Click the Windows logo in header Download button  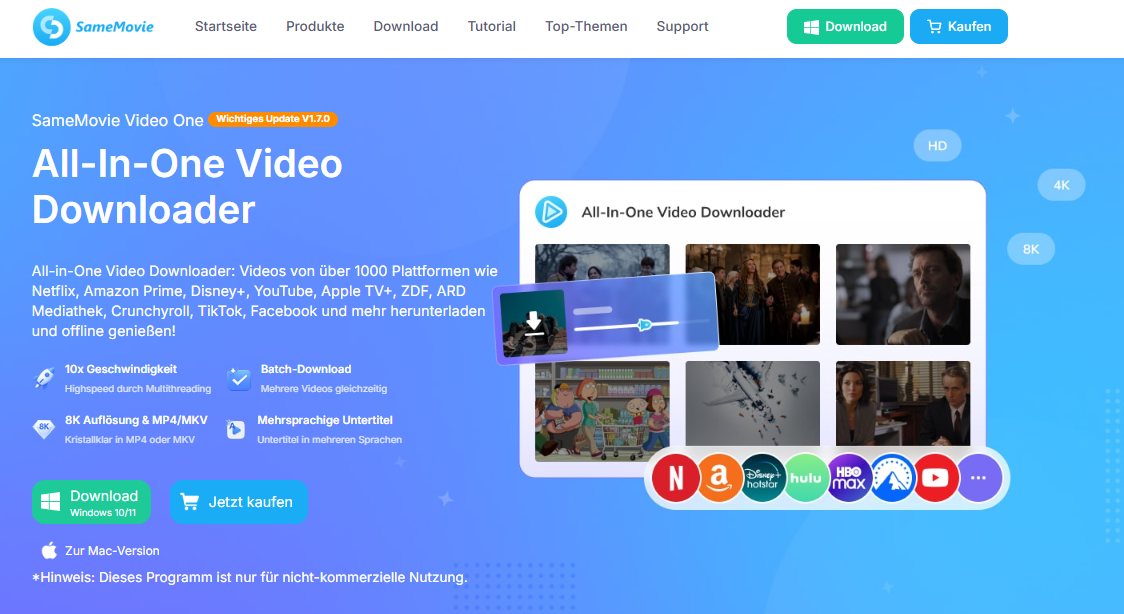pyautogui.click(x=811, y=27)
